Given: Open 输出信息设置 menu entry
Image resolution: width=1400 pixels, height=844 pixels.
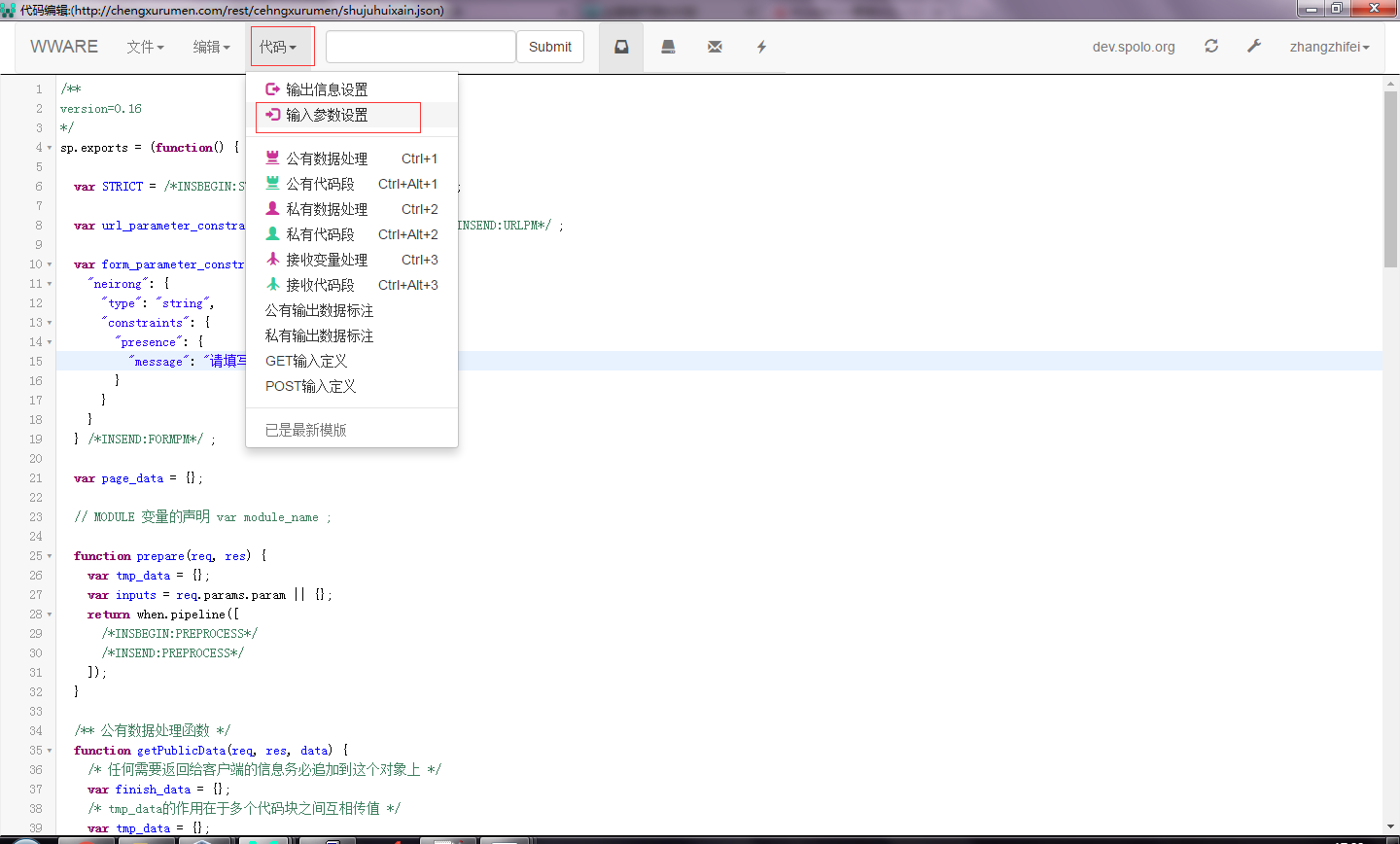Looking at the screenshot, I should coord(352,89).
